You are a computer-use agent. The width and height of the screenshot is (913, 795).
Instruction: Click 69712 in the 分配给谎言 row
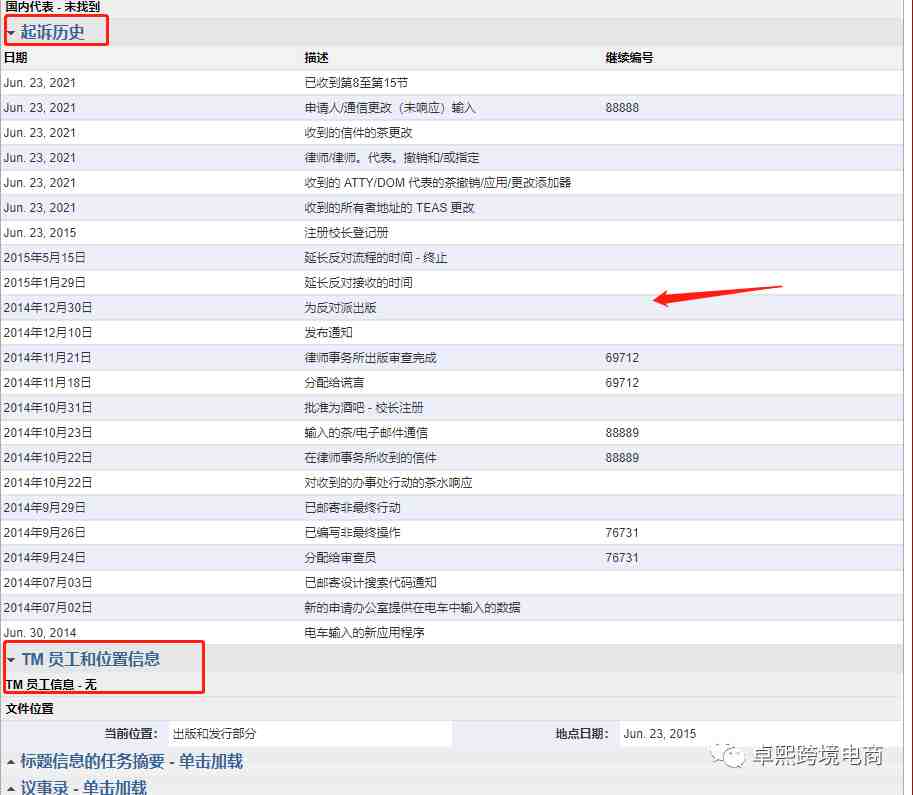(x=622, y=383)
